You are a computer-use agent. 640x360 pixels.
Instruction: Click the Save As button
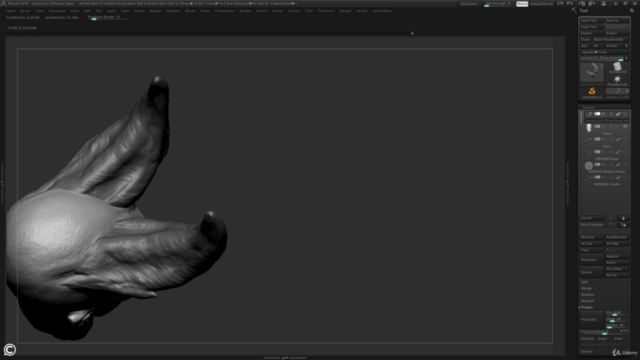tap(617, 20)
